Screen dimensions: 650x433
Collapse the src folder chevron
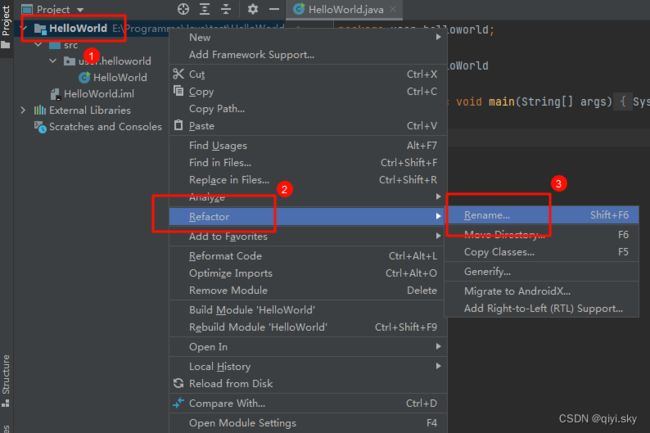38,44
